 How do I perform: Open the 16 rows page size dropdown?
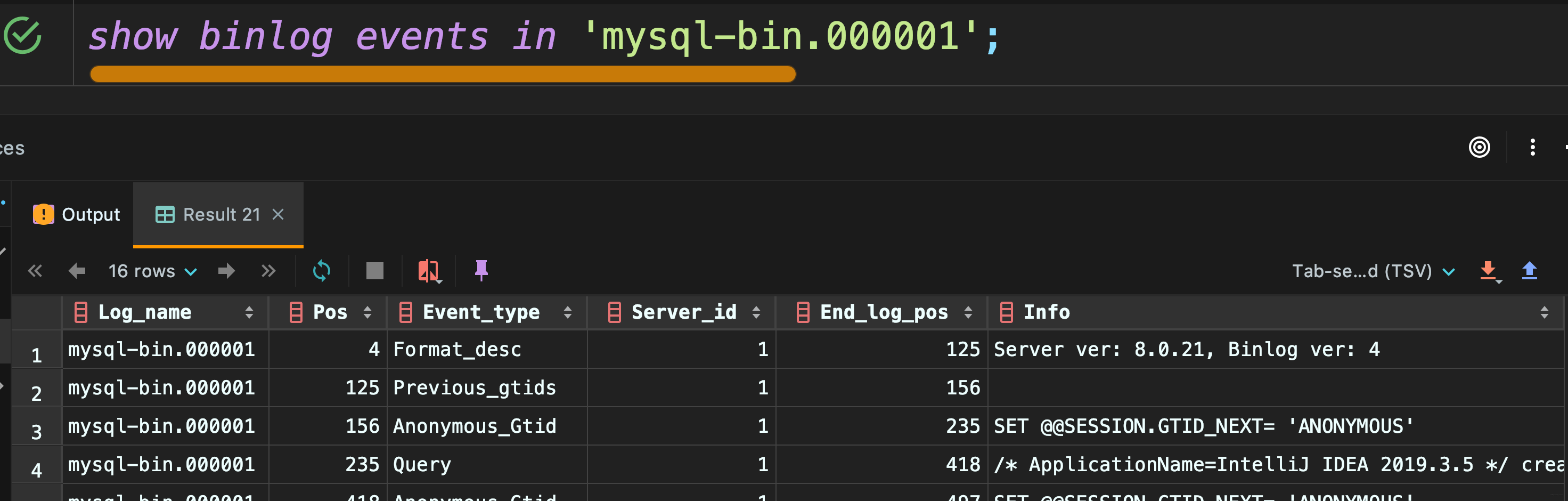152,271
